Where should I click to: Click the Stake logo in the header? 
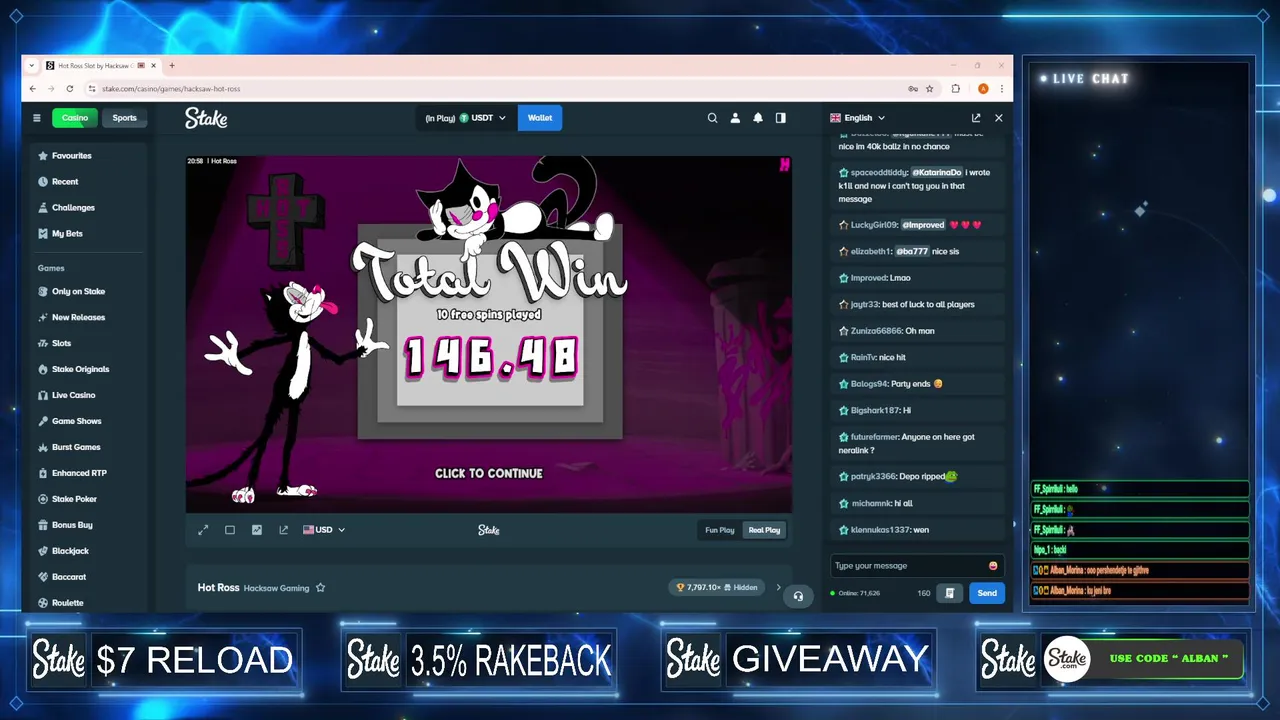pyautogui.click(x=206, y=118)
